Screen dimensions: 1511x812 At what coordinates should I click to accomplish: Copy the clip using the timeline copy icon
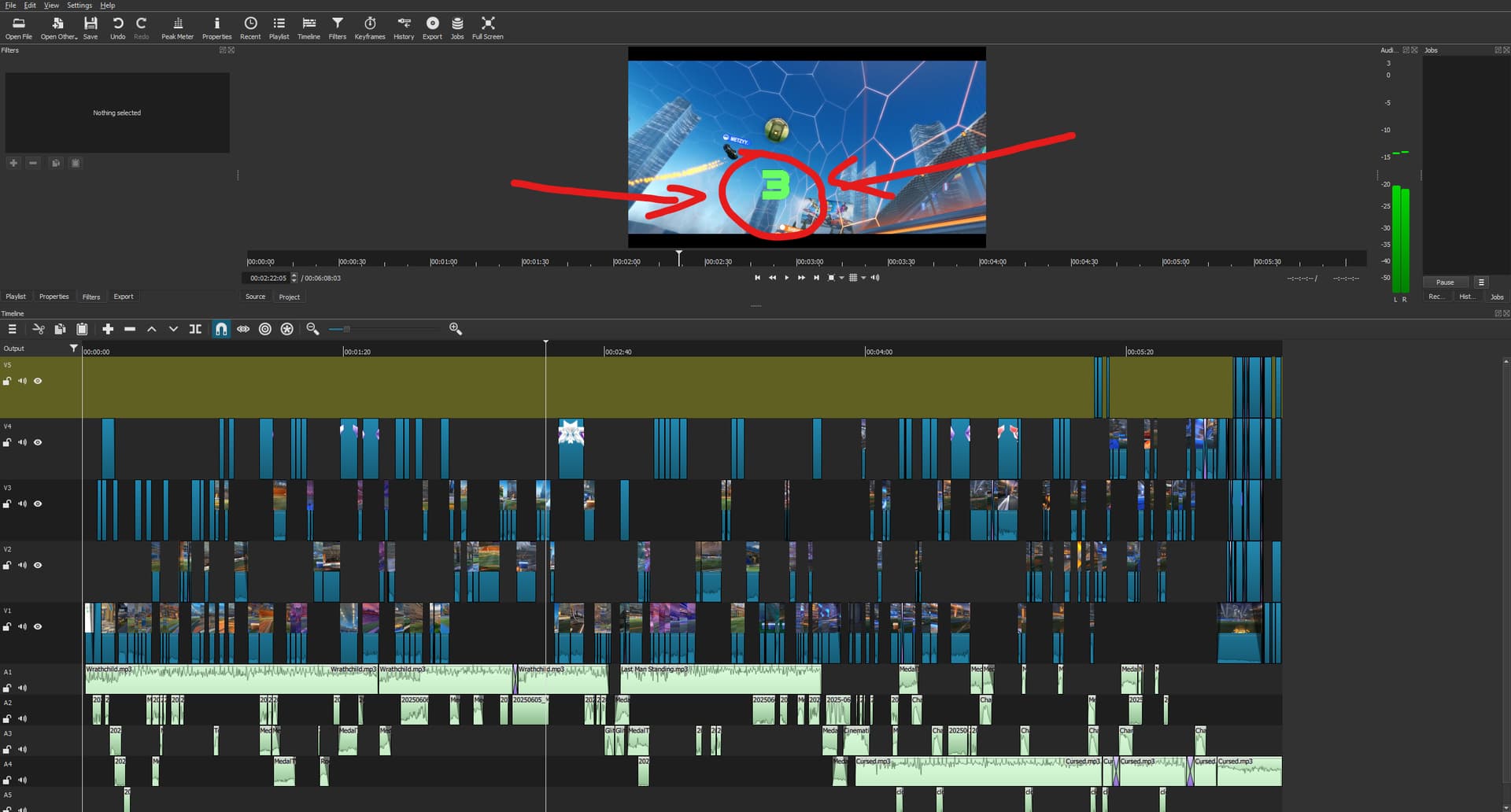point(60,329)
